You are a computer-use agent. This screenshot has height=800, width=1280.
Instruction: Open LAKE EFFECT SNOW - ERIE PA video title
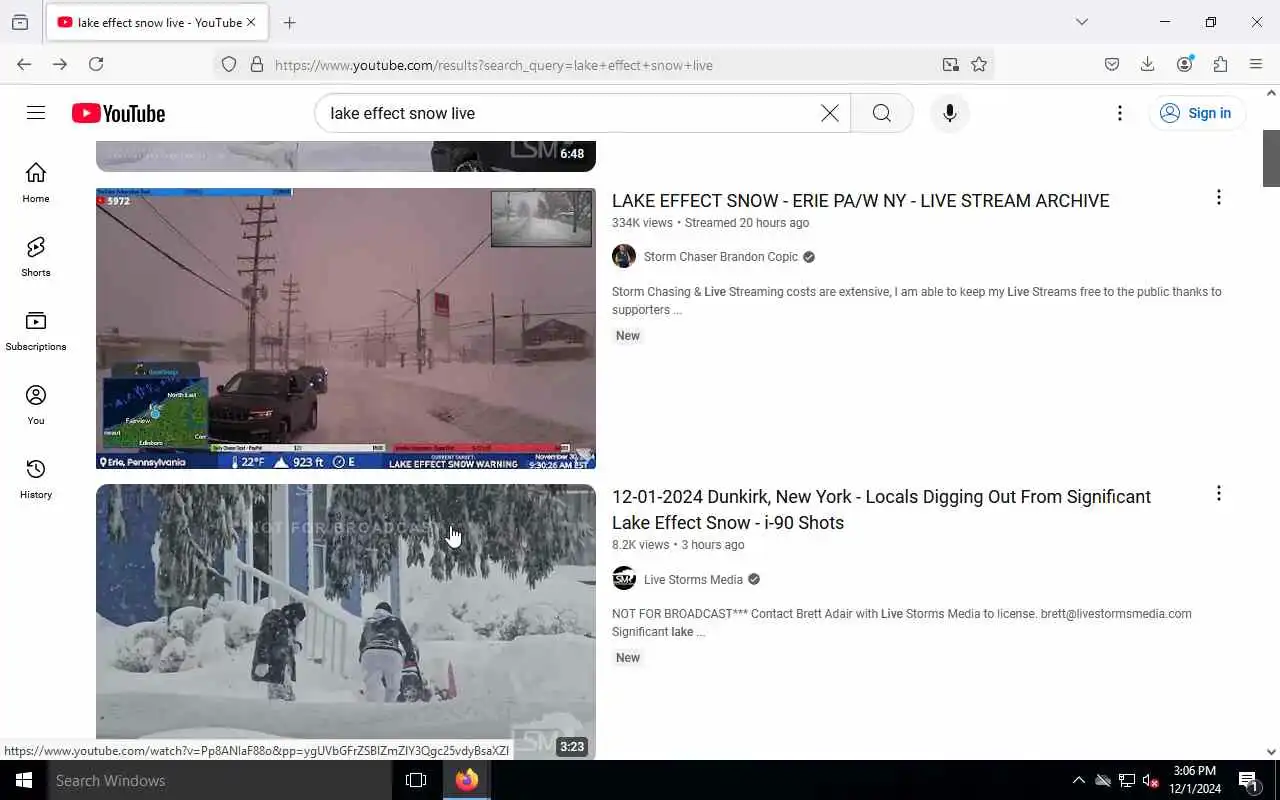[861, 200]
